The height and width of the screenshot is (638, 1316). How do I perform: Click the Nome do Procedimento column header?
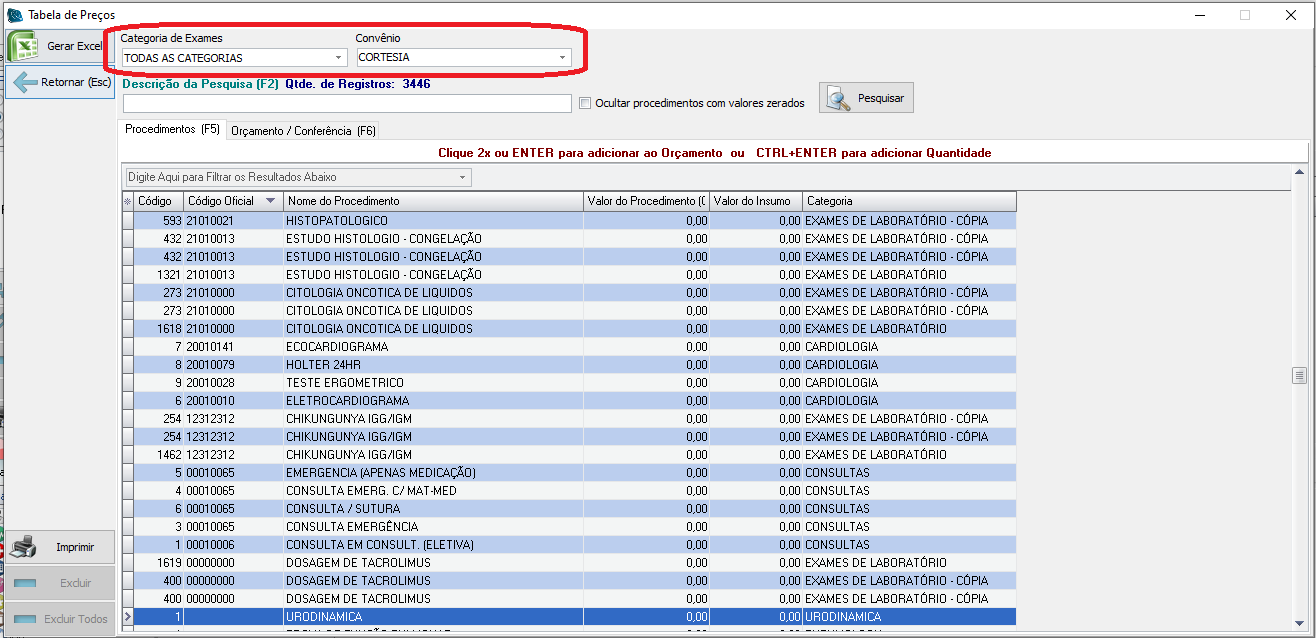point(432,202)
